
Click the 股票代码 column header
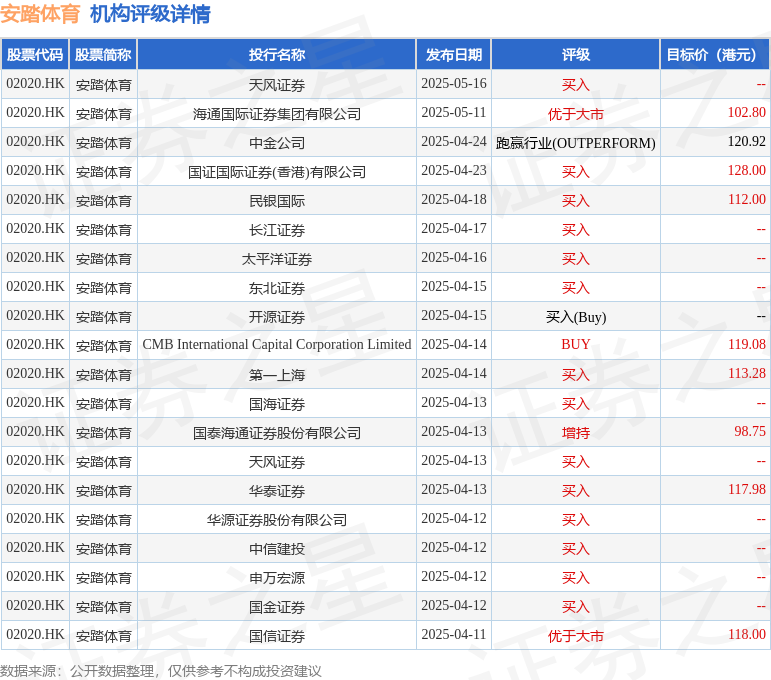click(x=35, y=54)
